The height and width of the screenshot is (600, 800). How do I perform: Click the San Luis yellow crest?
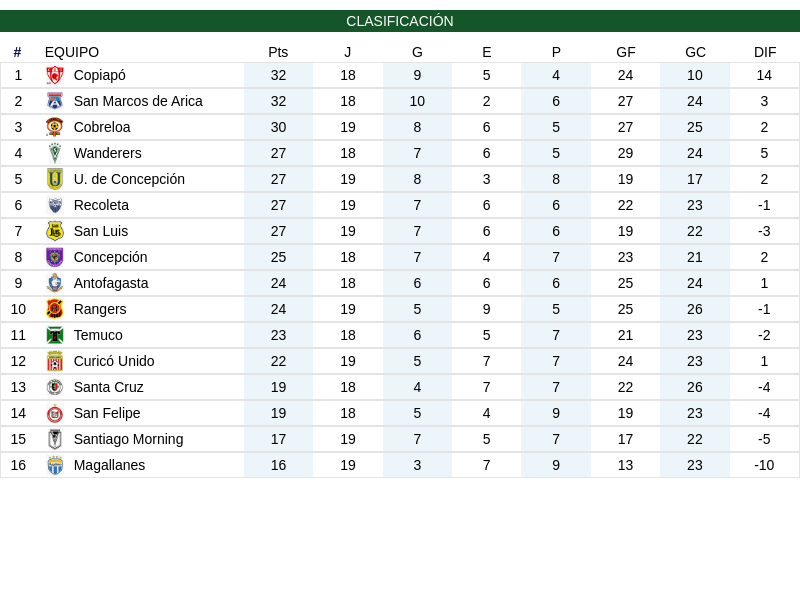coord(55,231)
